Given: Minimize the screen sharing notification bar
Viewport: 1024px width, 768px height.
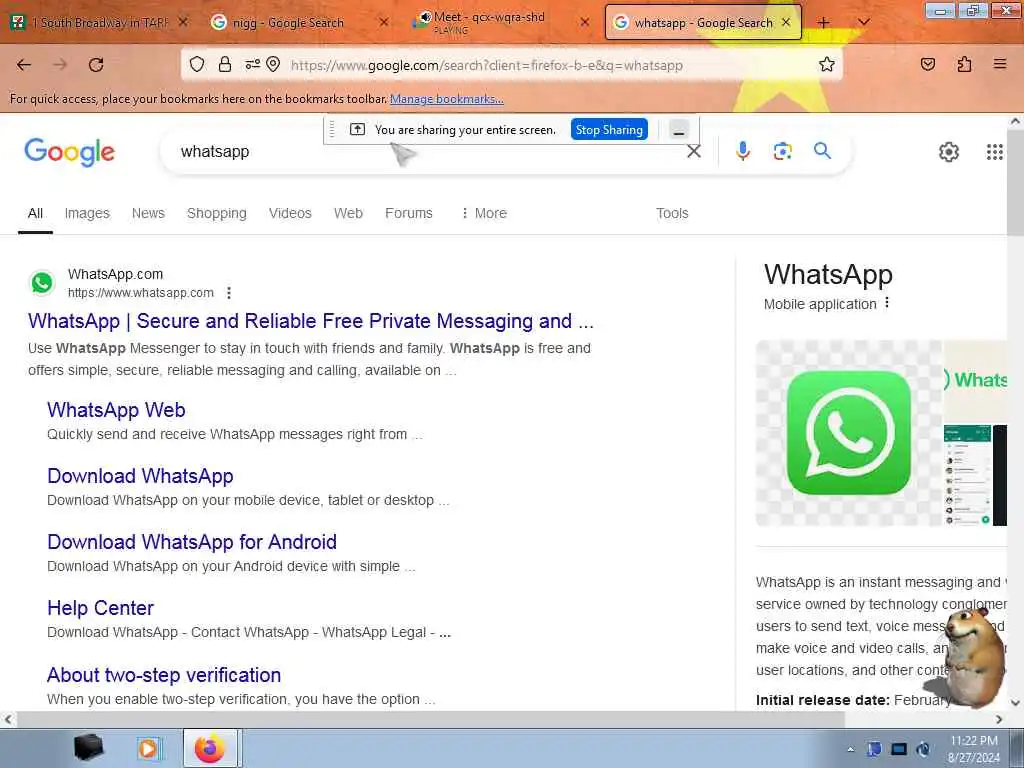Looking at the screenshot, I should click(x=679, y=130).
